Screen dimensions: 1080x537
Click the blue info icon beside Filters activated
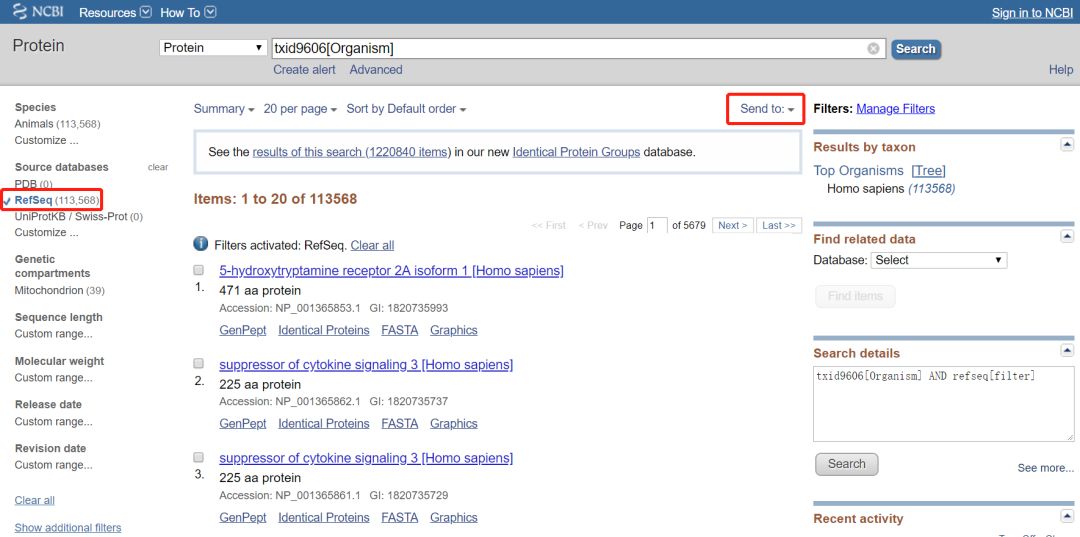pos(201,244)
